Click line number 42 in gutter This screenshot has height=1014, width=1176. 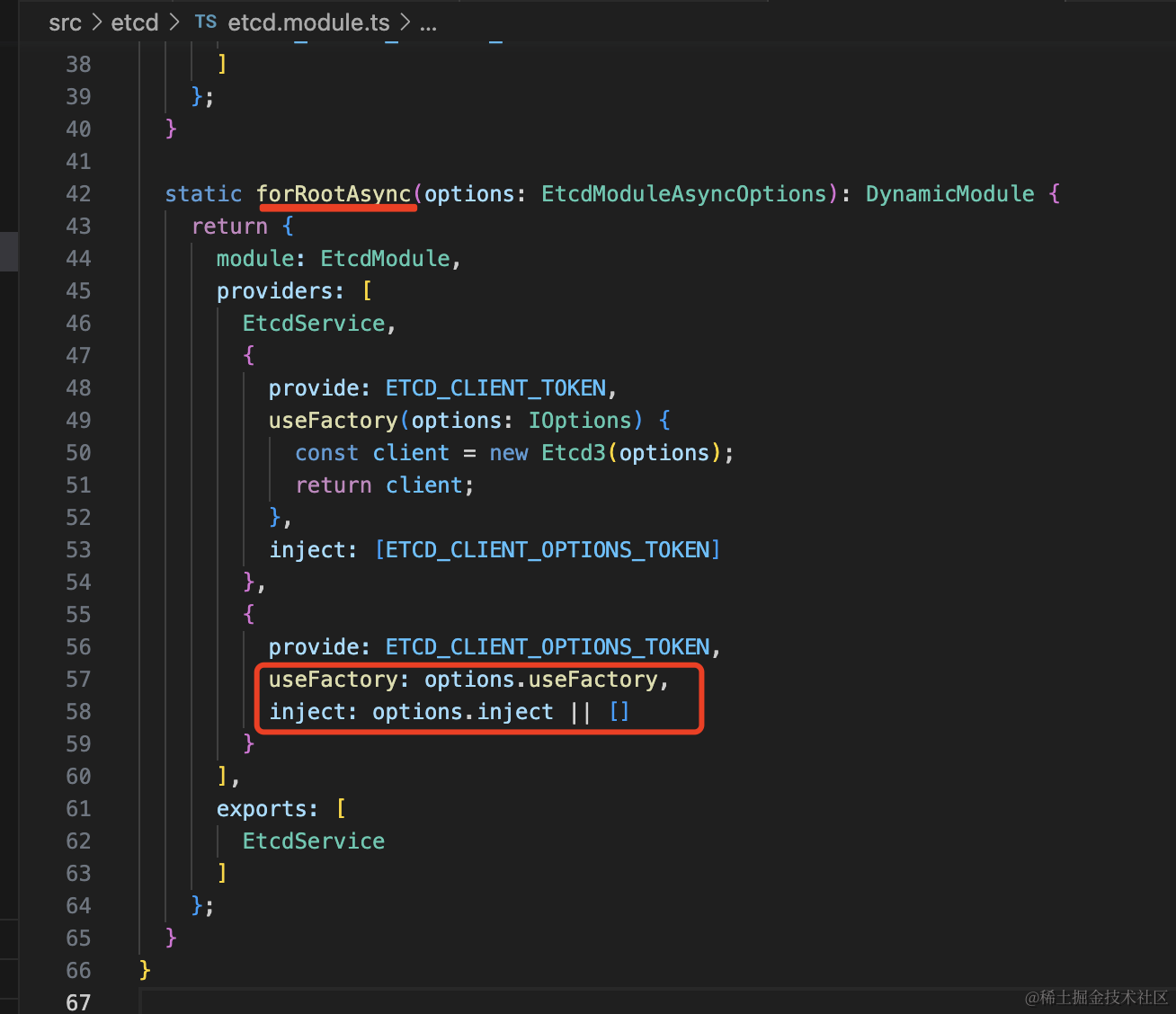[x=78, y=194]
